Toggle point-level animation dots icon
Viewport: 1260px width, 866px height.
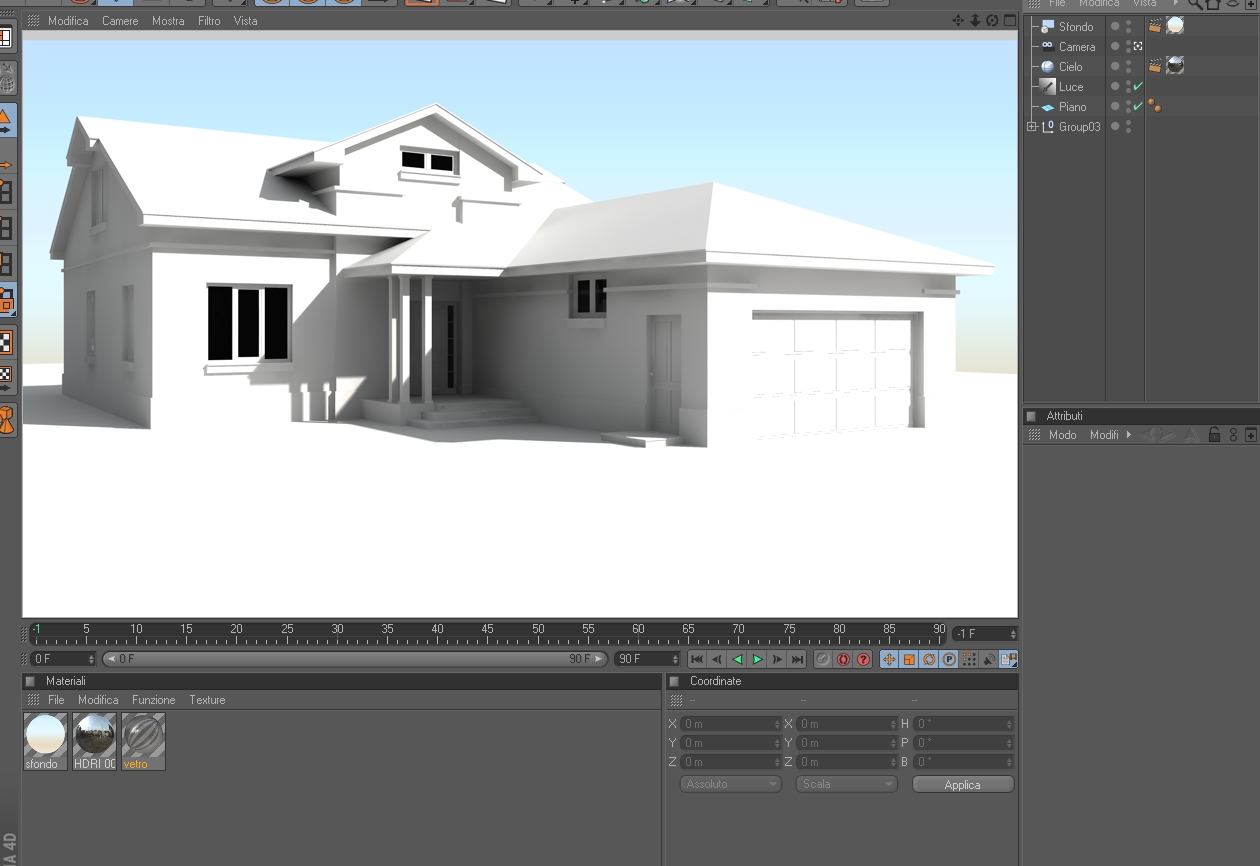coord(969,659)
